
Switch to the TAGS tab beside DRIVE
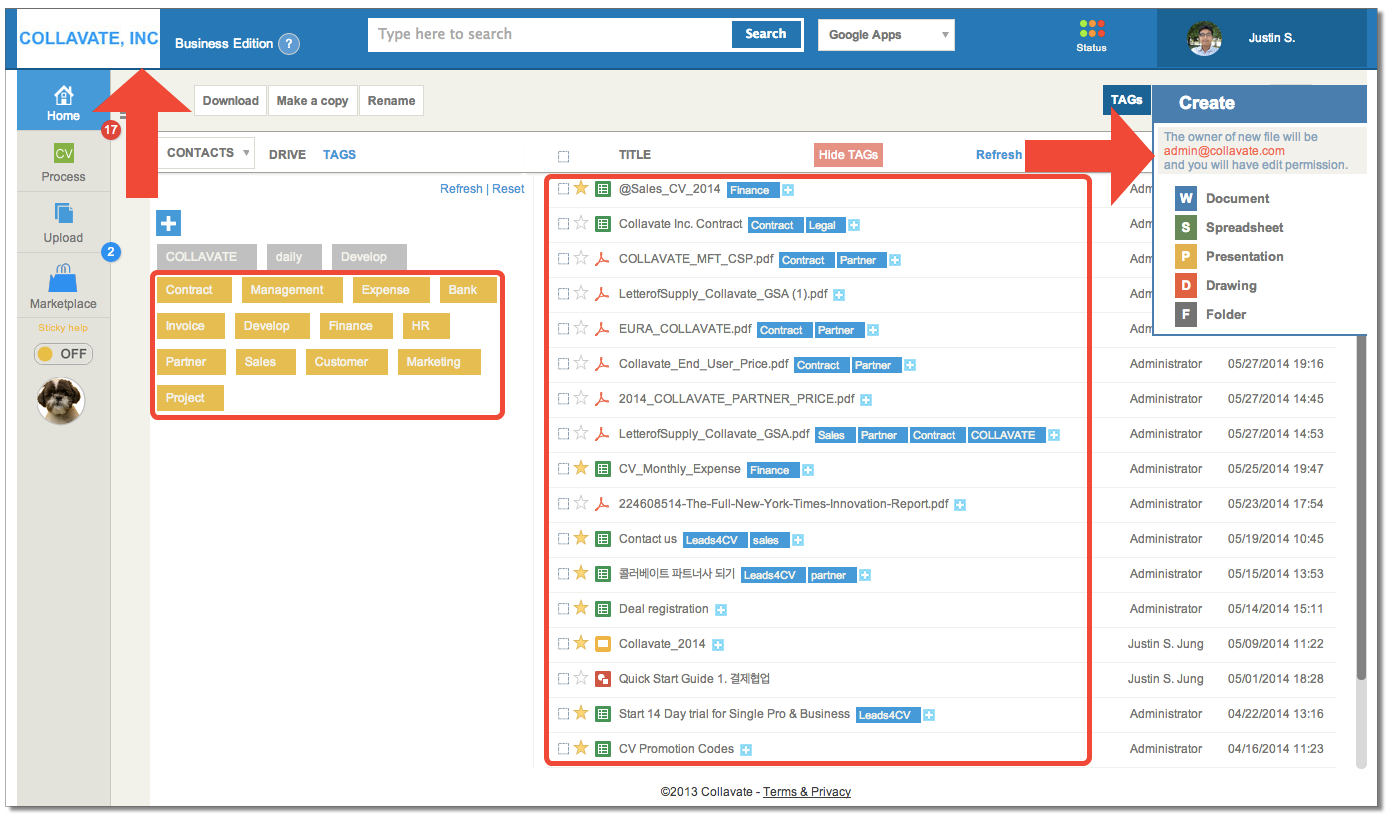(x=339, y=155)
